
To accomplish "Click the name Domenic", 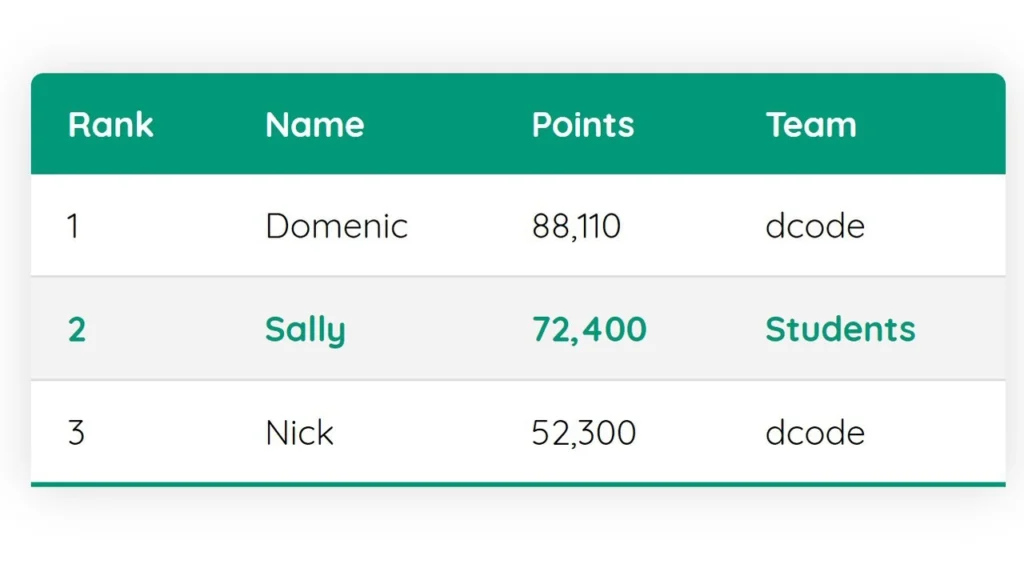I will point(336,226).
